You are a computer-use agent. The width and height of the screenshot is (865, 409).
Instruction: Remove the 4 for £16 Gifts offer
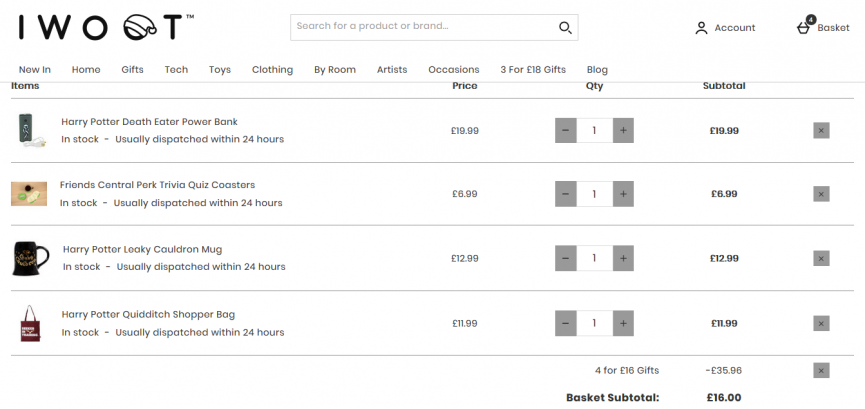point(821,370)
